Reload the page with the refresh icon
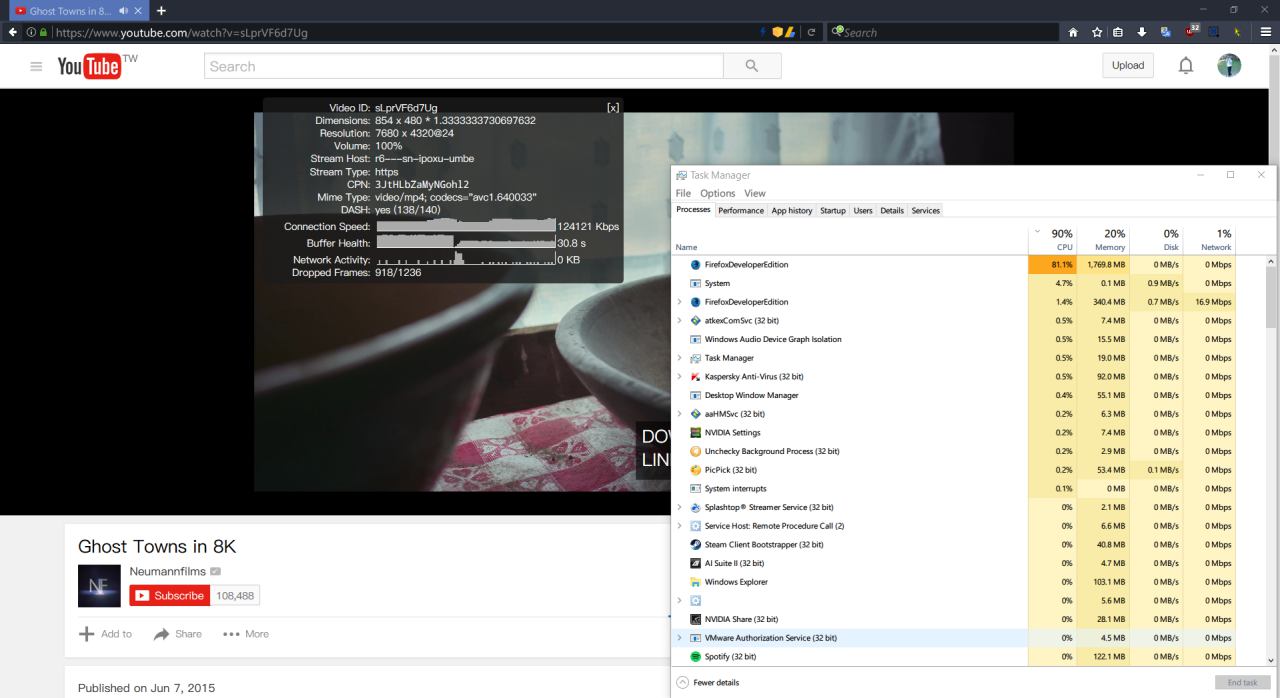 pyautogui.click(x=811, y=32)
